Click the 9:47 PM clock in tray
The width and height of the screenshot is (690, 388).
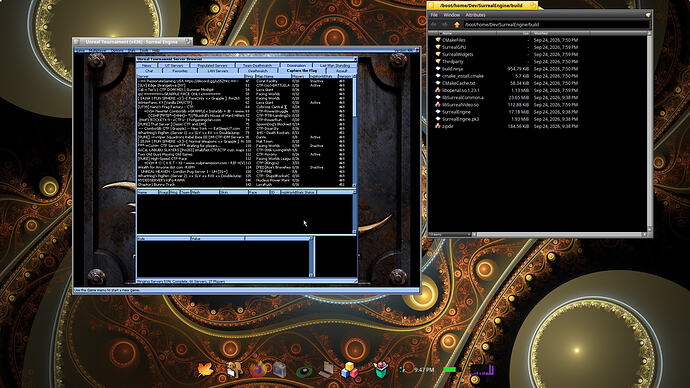[424, 370]
